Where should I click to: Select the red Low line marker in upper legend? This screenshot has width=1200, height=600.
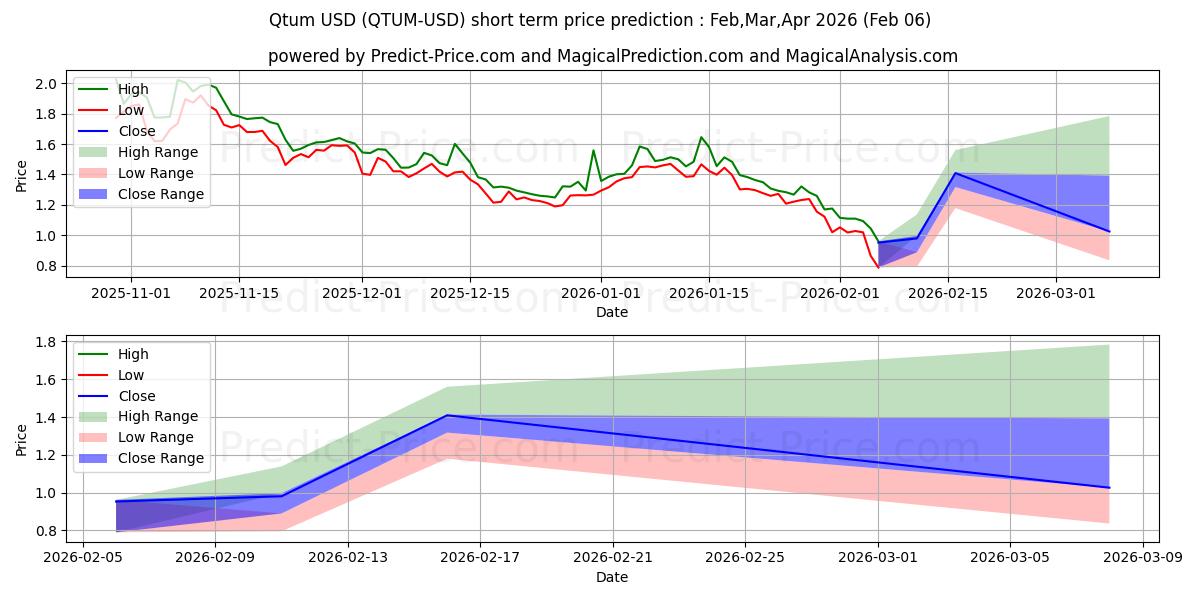coord(92,111)
